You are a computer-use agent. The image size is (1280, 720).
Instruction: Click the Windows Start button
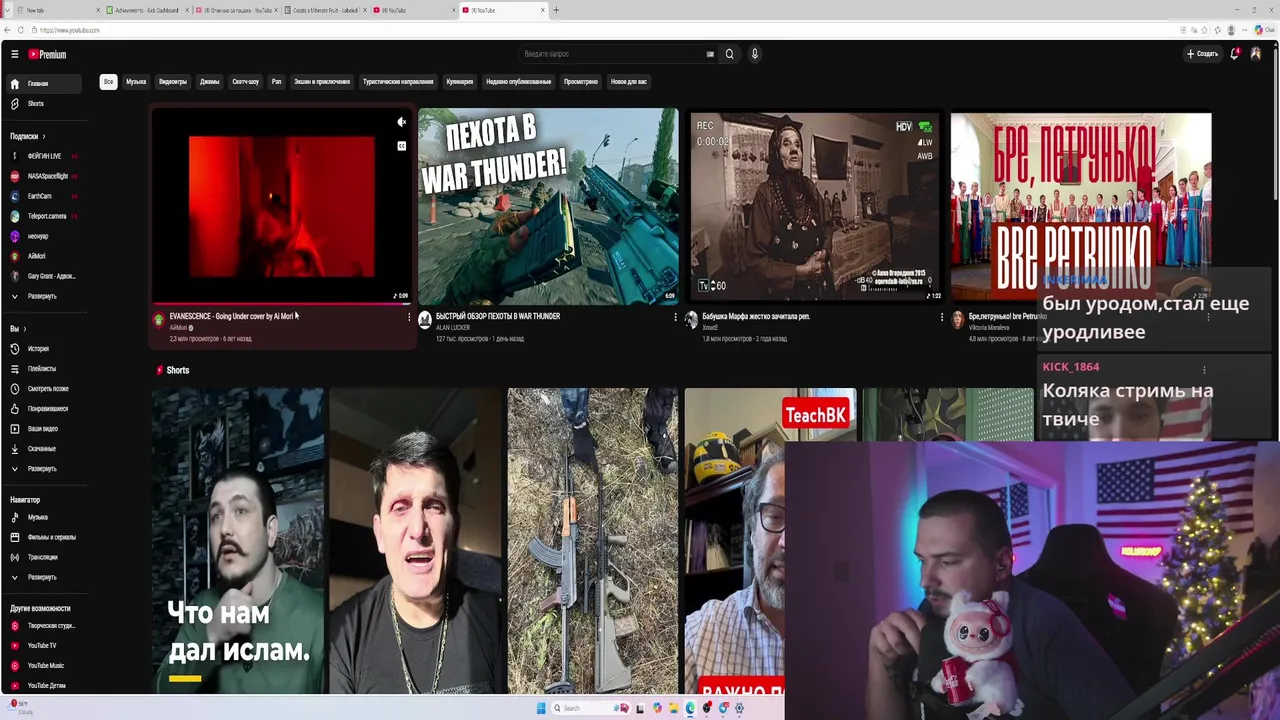pyautogui.click(x=541, y=708)
